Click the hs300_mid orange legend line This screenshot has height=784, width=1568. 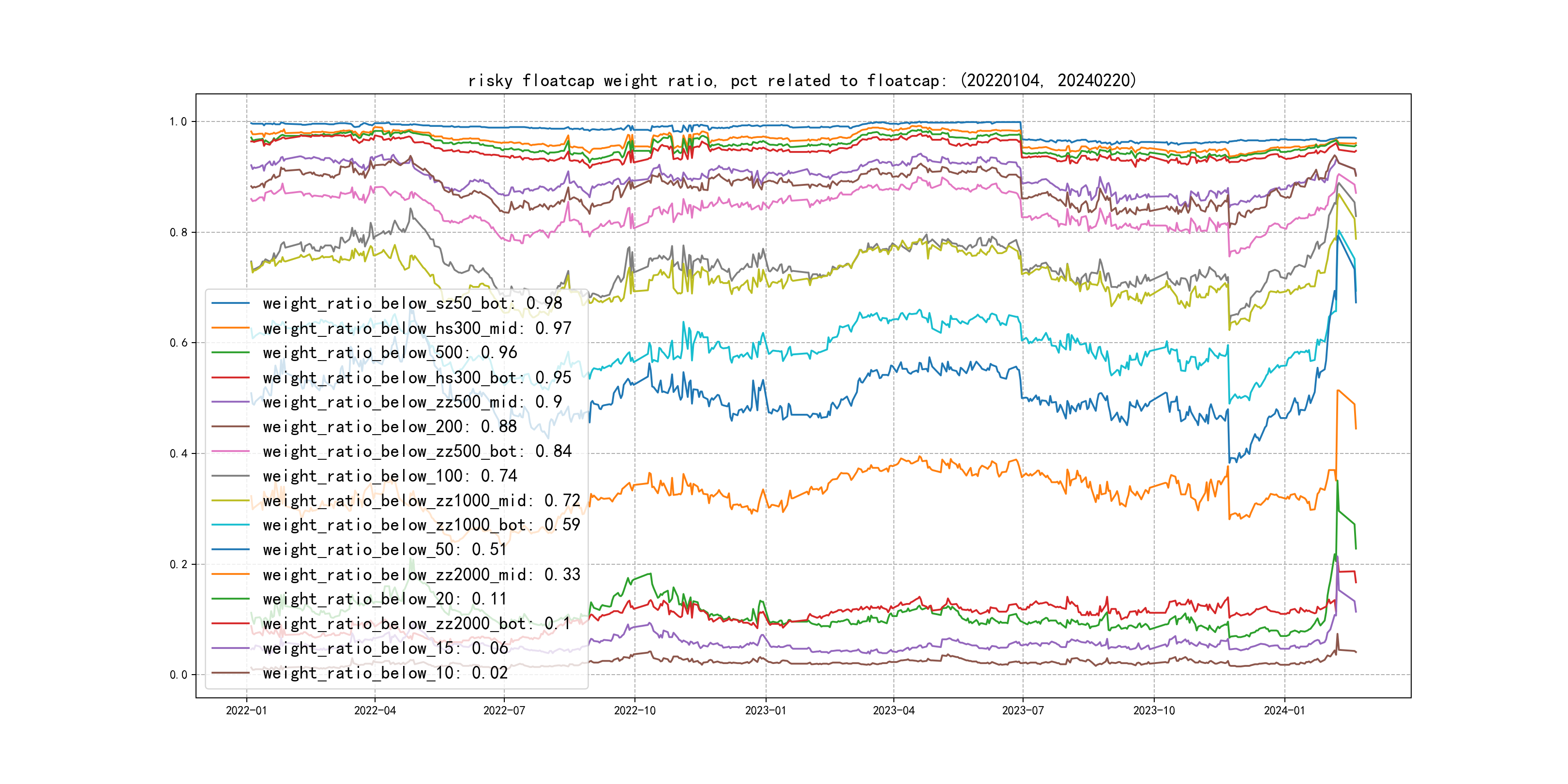tap(230, 328)
